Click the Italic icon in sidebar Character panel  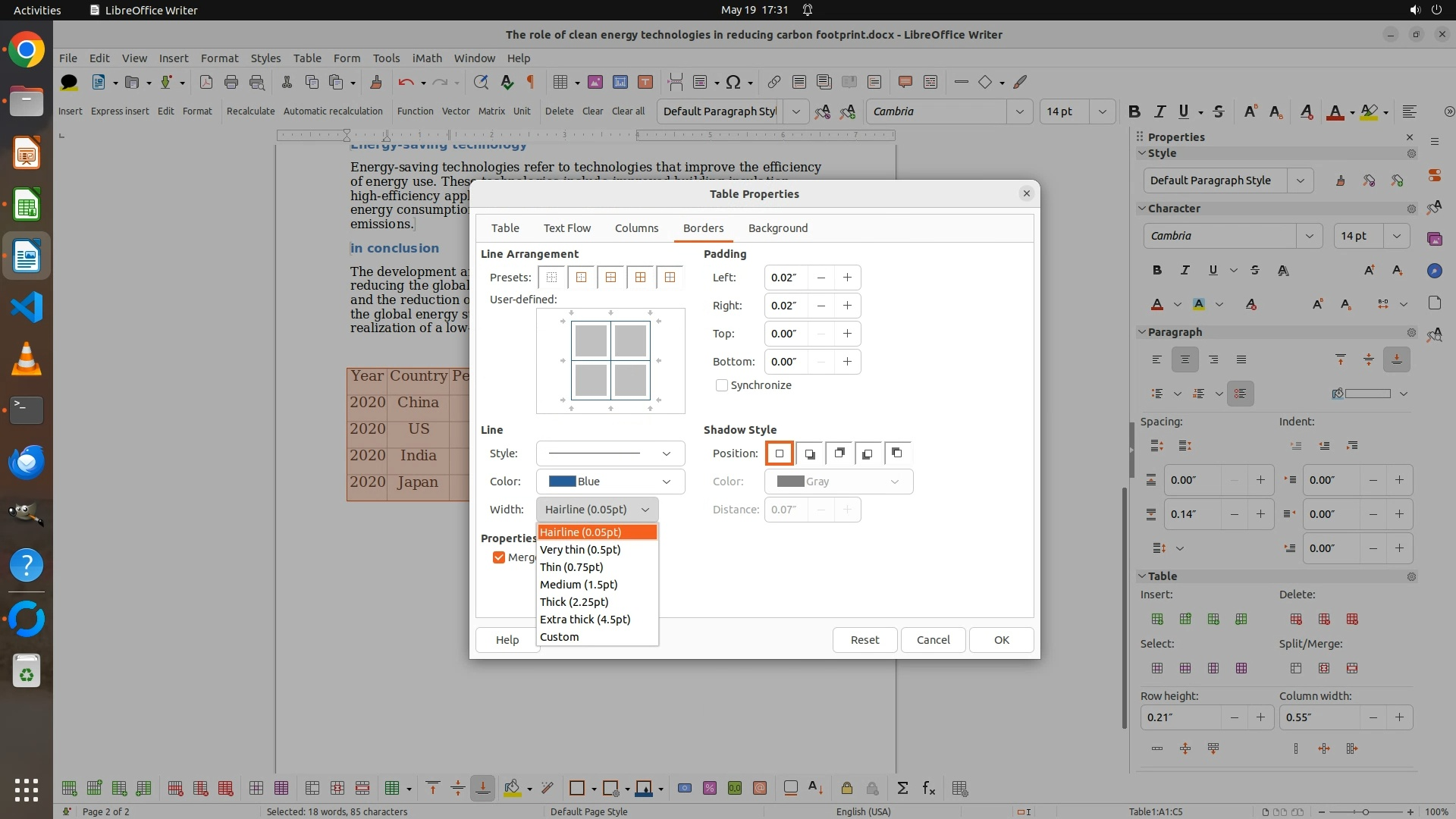point(1185,270)
